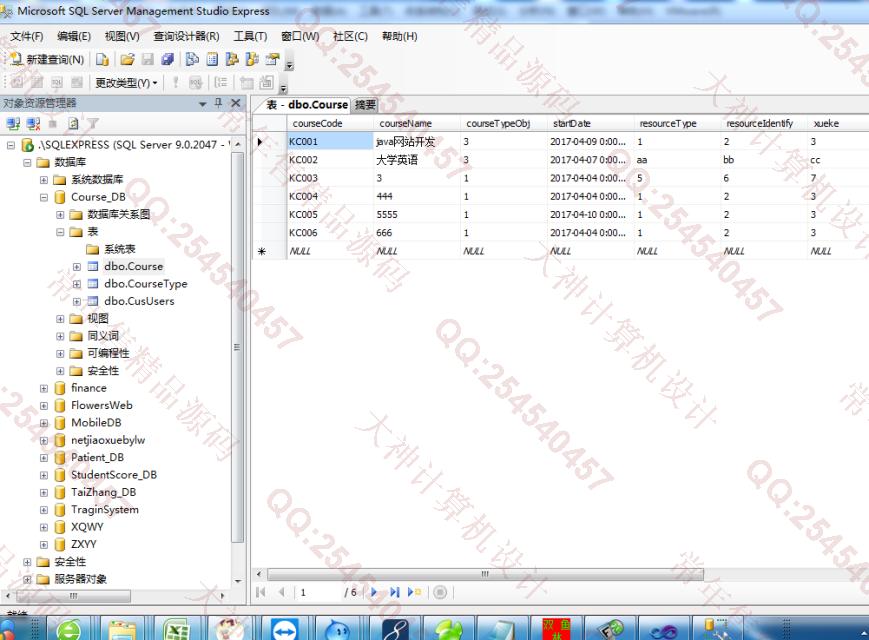Expand the dbo.Course table node
Viewport: 869px width, 640px height.
click(x=77, y=267)
